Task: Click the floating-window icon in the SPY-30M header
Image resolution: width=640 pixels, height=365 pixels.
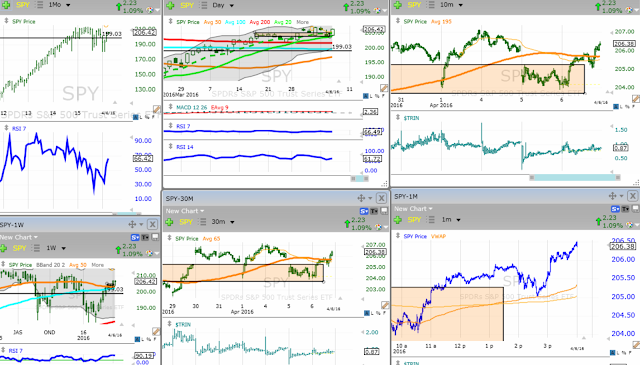Action: (x=384, y=211)
